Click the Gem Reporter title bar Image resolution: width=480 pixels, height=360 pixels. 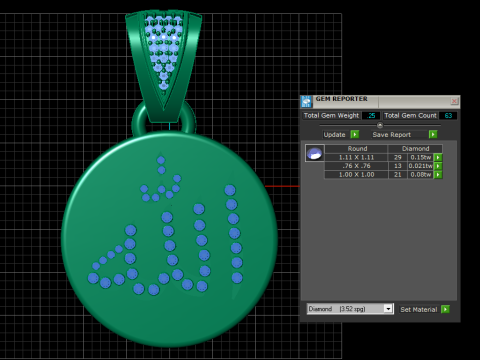tap(380, 101)
